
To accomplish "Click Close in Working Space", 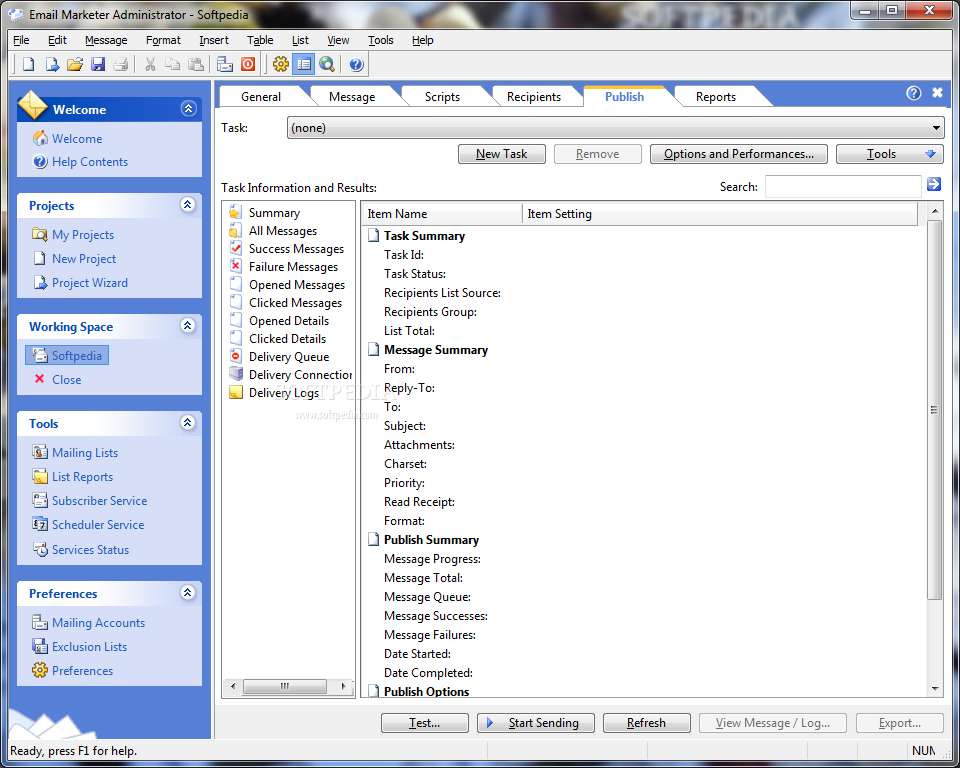I will click(x=66, y=379).
